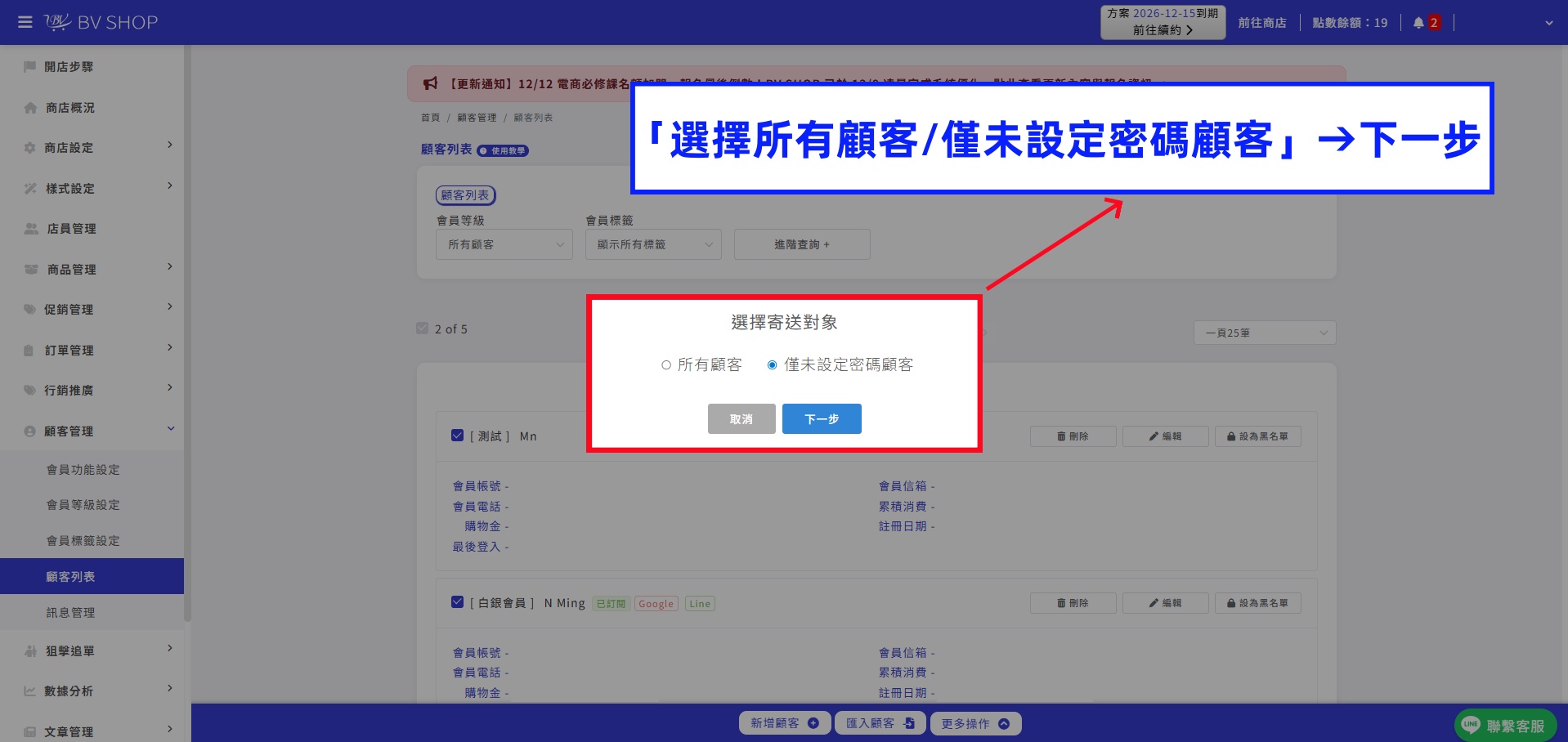Image resolution: width=1568 pixels, height=742 pixels.
Task: Click 編輯 for [測試] Mn customer
Action: [x=1165, y=436]
